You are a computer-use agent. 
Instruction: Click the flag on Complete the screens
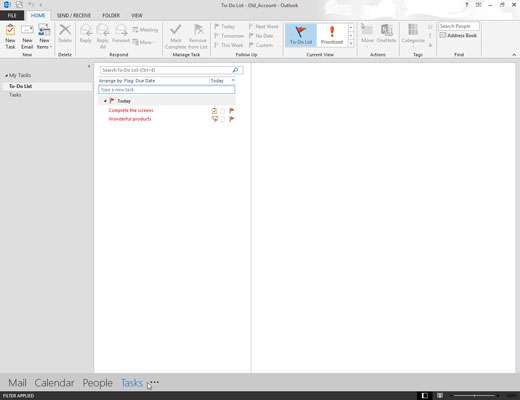coord(232,111)
